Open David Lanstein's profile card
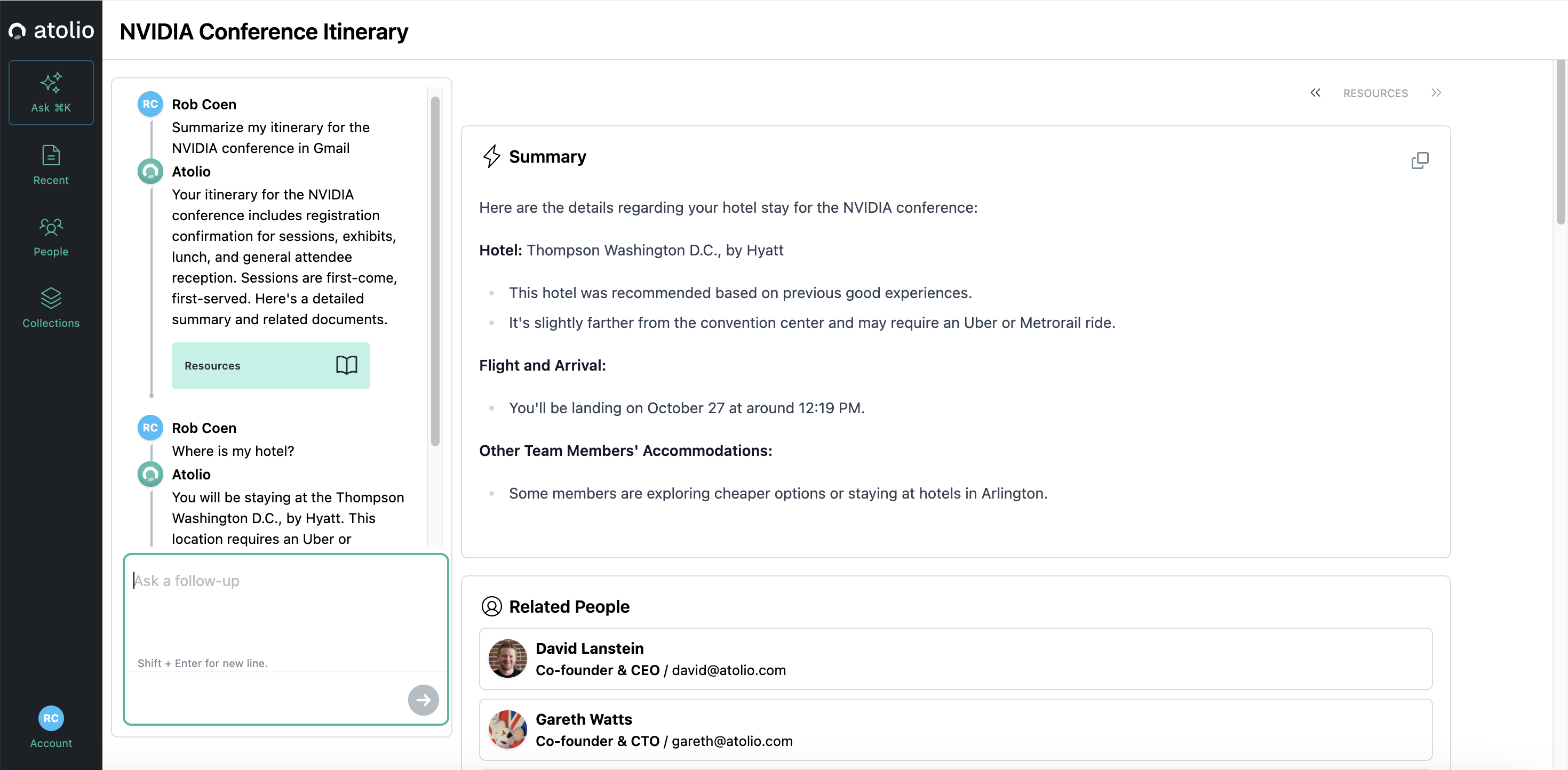Screen dimensions: 1568x770 pyautogui.click(x=955, y=659)
